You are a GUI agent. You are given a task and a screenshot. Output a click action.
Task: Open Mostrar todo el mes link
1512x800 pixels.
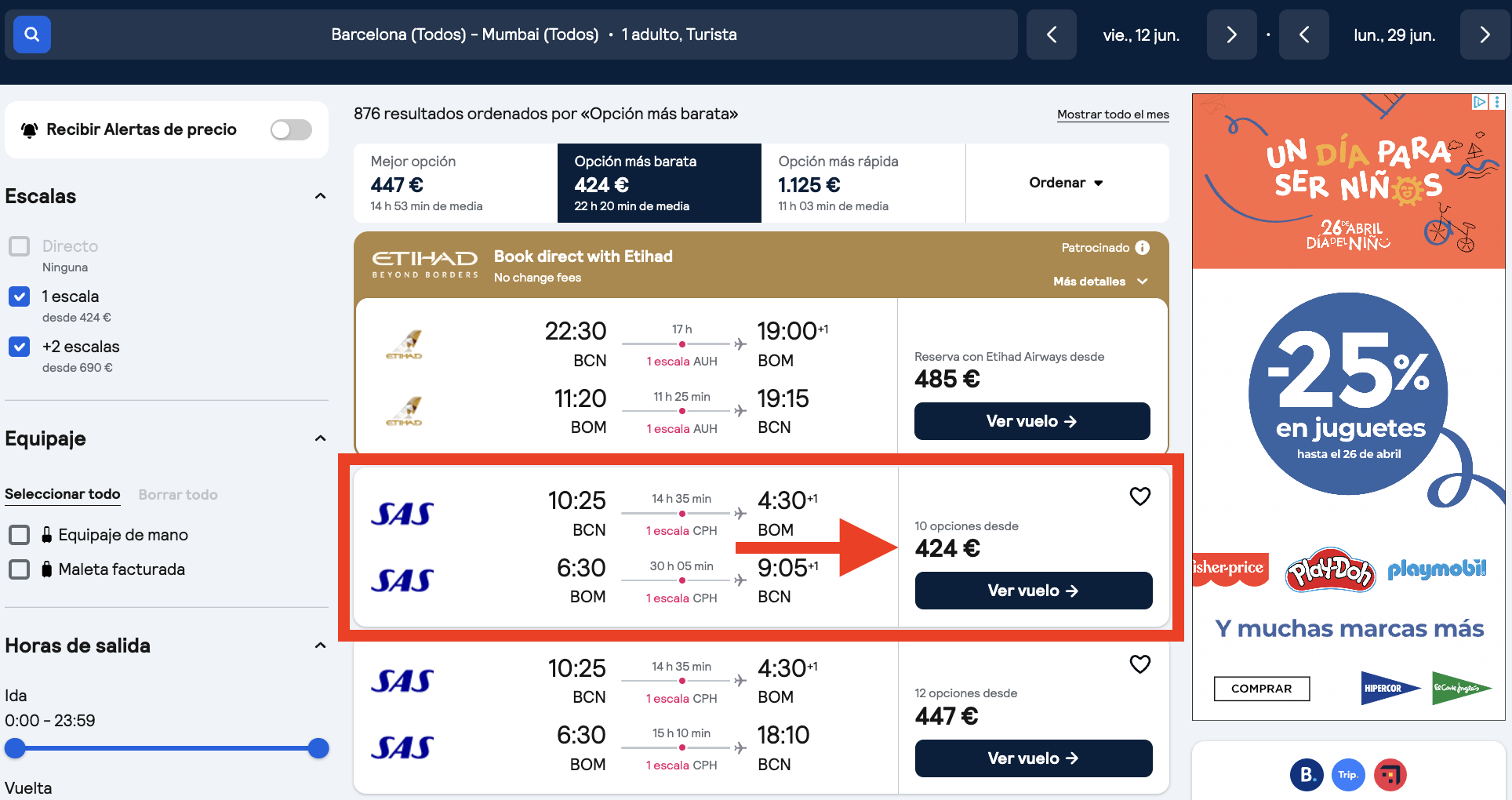(x=1113, y=114)
